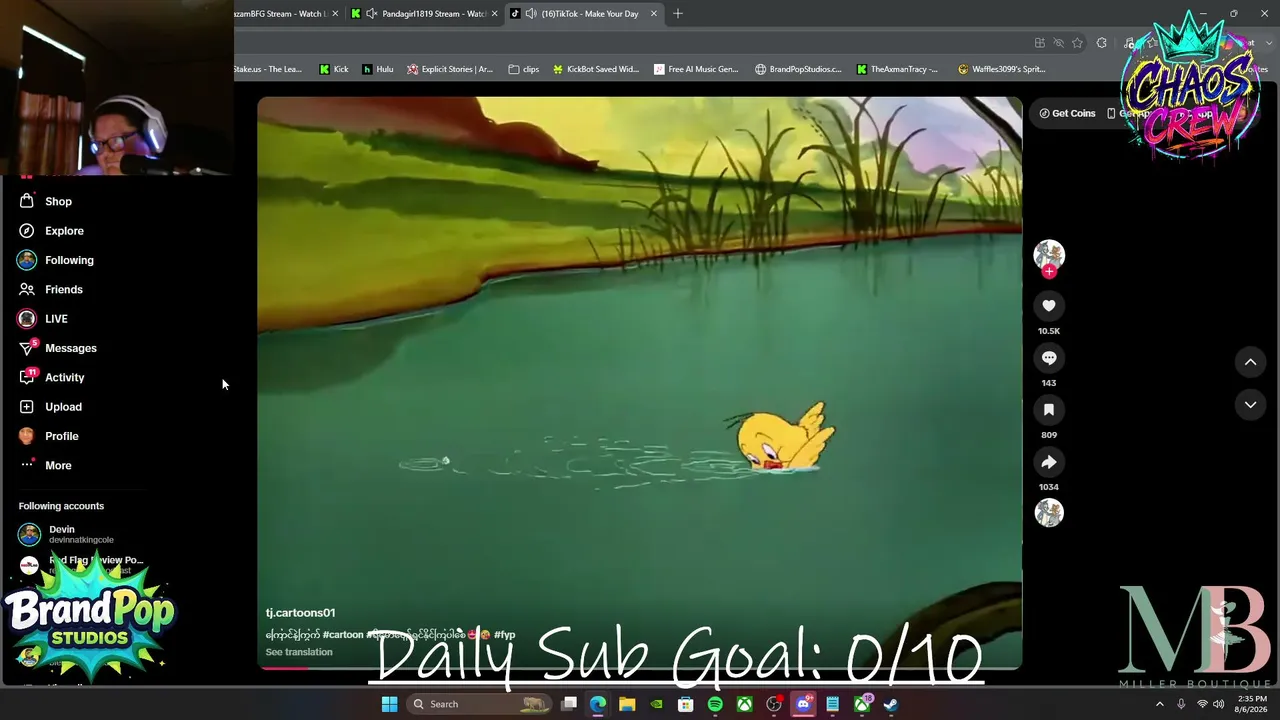Open the Free AI Music Gen bookmark
Image resolution: width=1280 pixels, height=720 pixels.
696,69
